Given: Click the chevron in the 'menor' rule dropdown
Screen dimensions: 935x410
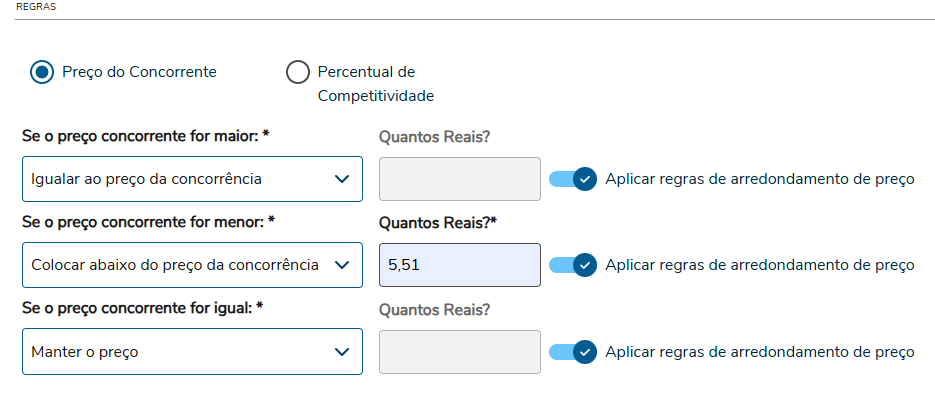Looking at the screenshot, I should coord(342,265).
